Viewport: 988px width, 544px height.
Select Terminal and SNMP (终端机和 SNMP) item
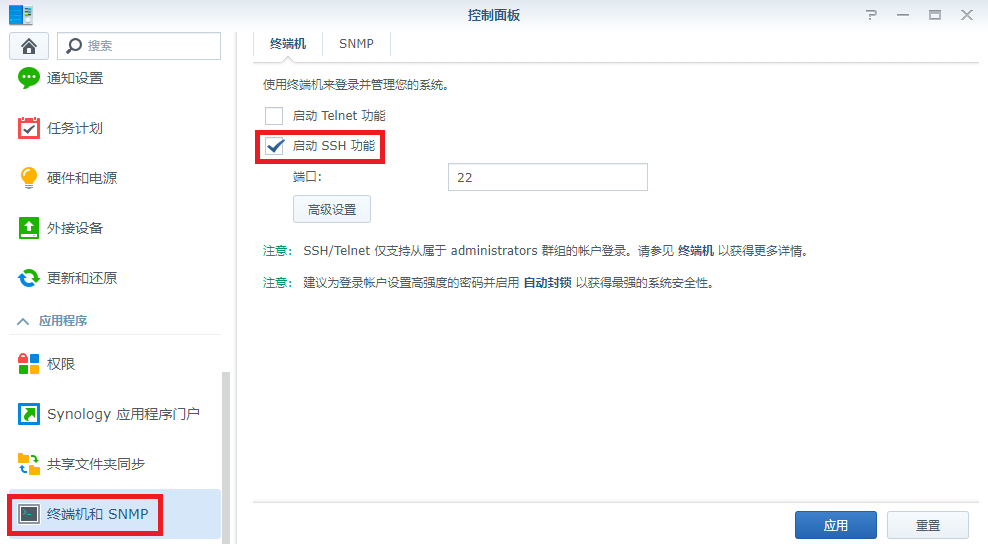[97, 514]
